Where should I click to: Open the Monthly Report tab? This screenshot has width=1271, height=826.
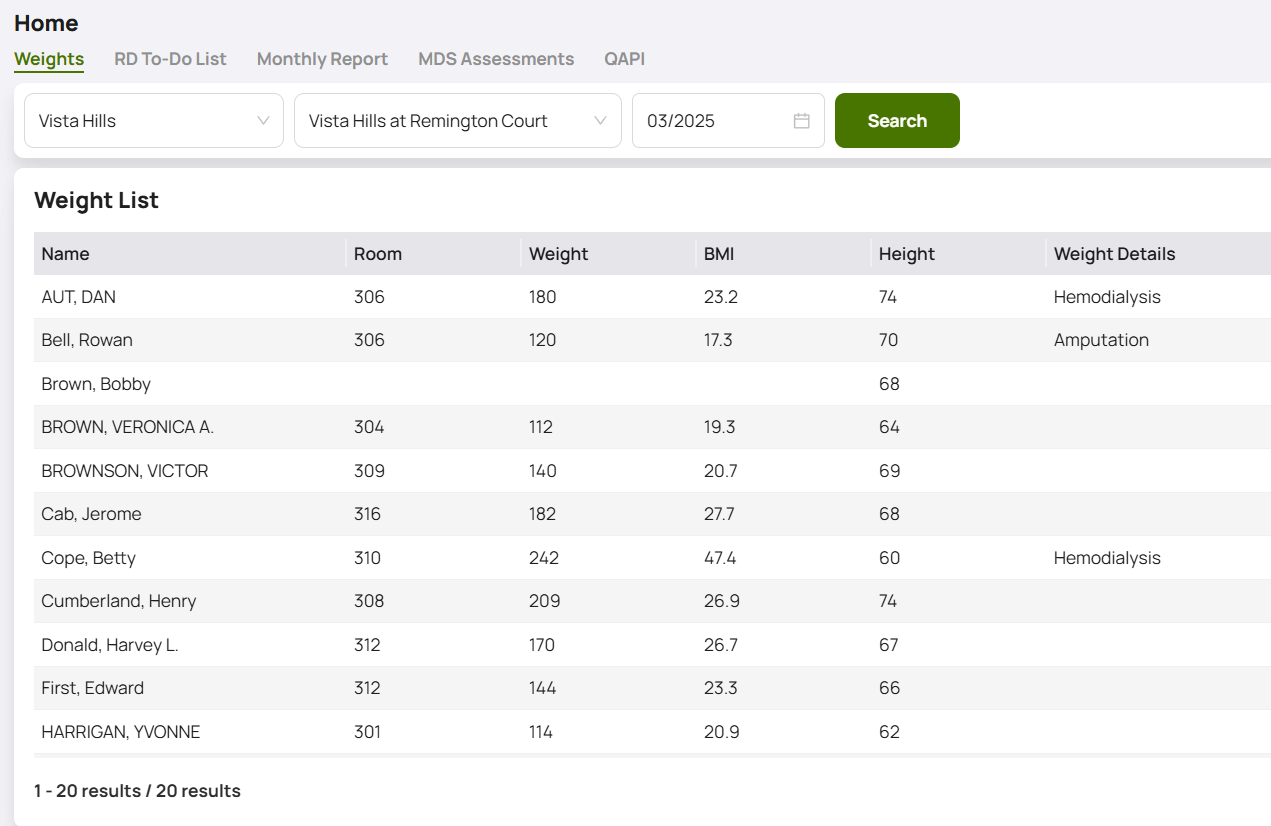[322, 59]
